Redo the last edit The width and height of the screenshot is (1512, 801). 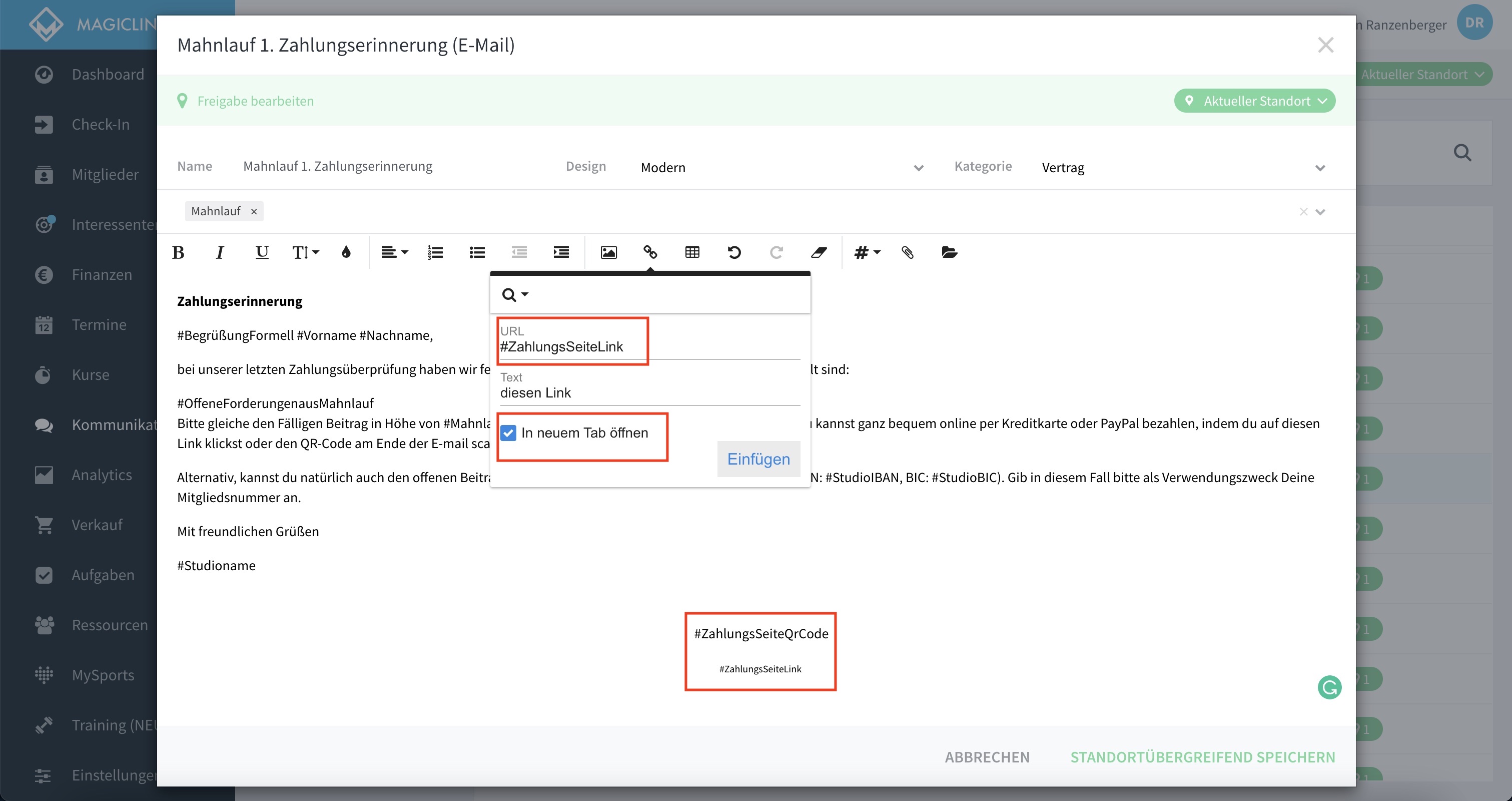click(x=776, y=252)
